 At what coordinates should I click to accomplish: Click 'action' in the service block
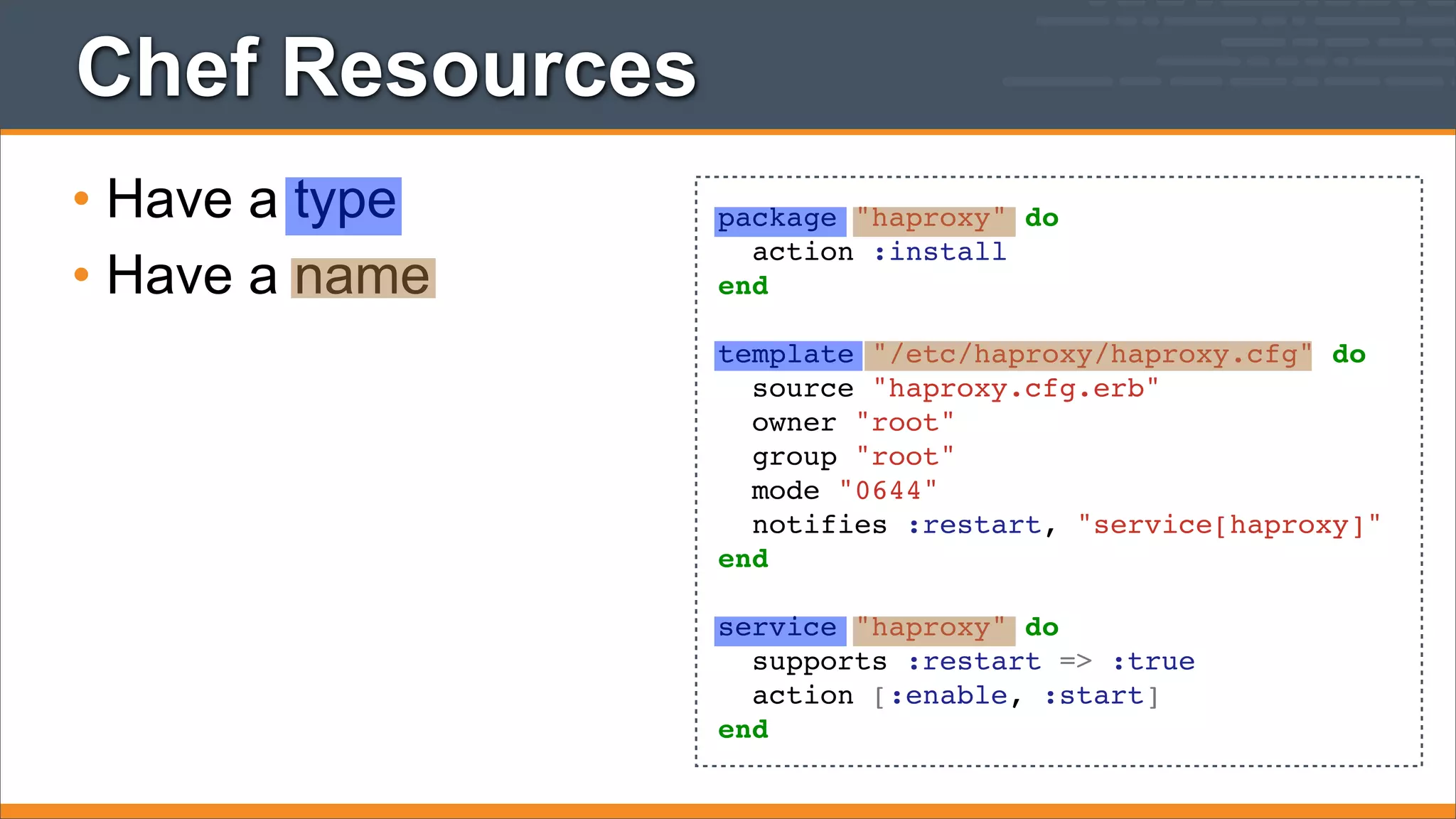pos(803,696)
